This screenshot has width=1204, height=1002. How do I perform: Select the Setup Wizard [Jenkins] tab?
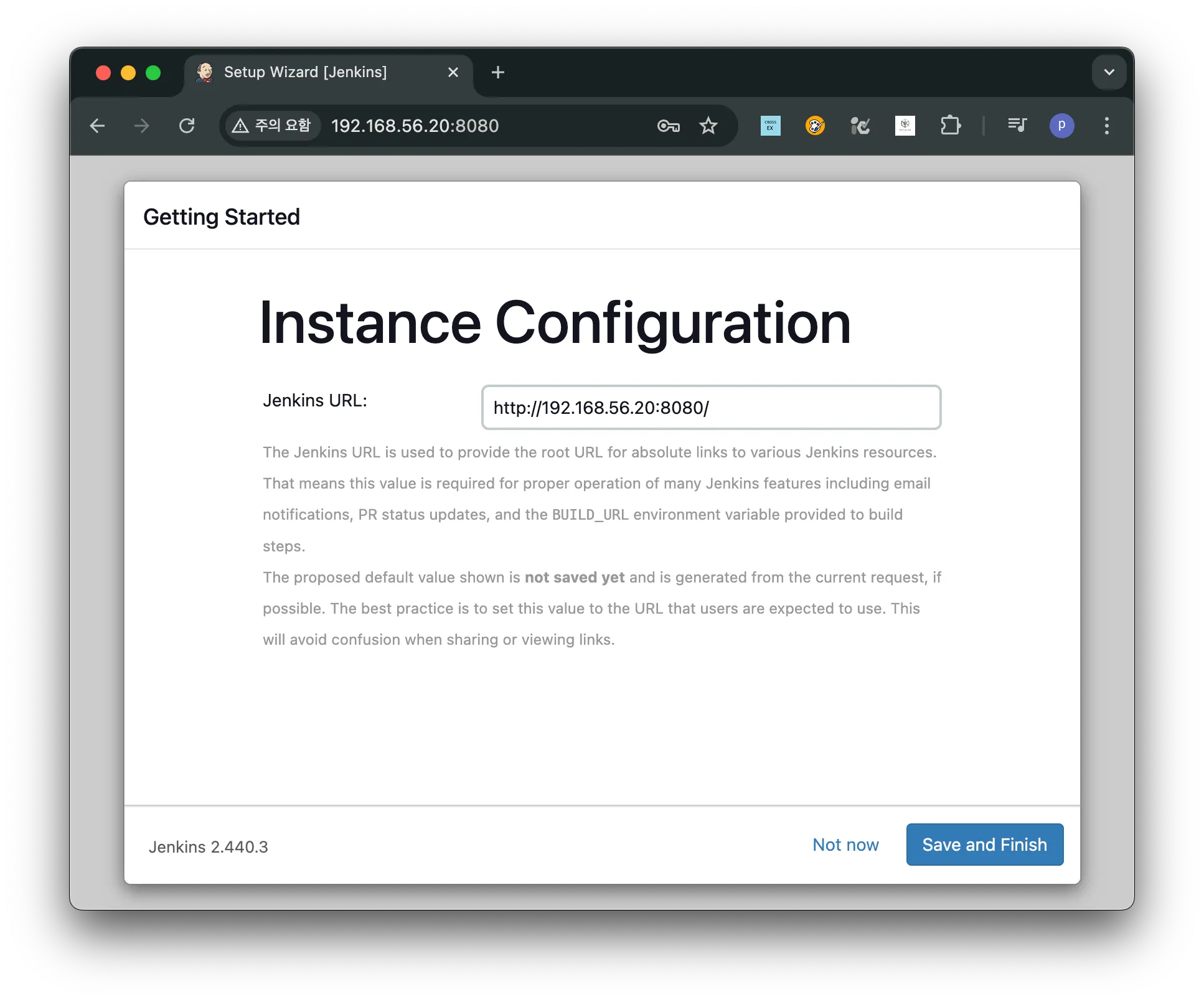[305, 72]
